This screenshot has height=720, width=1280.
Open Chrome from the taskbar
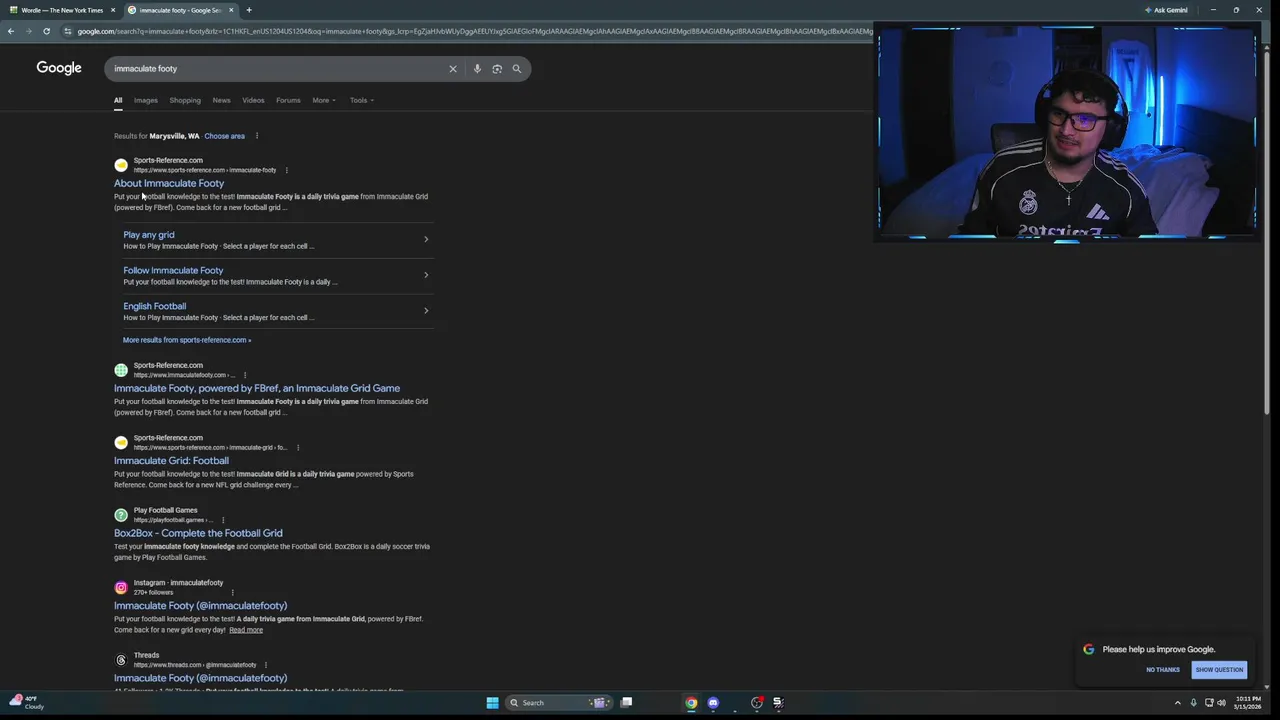click(691, 702)
